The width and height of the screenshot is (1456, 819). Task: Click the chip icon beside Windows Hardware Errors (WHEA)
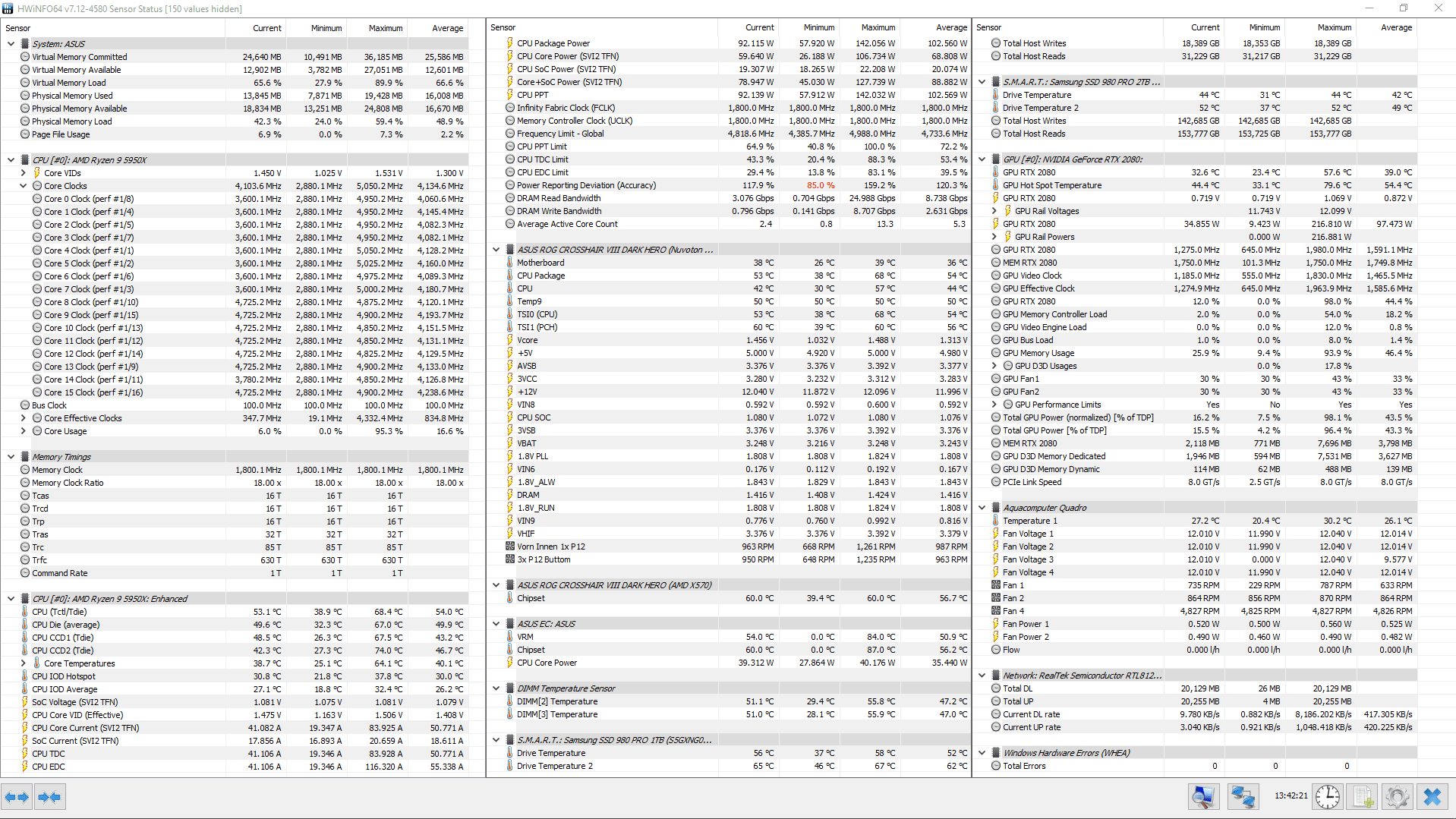tap(996, 753)
